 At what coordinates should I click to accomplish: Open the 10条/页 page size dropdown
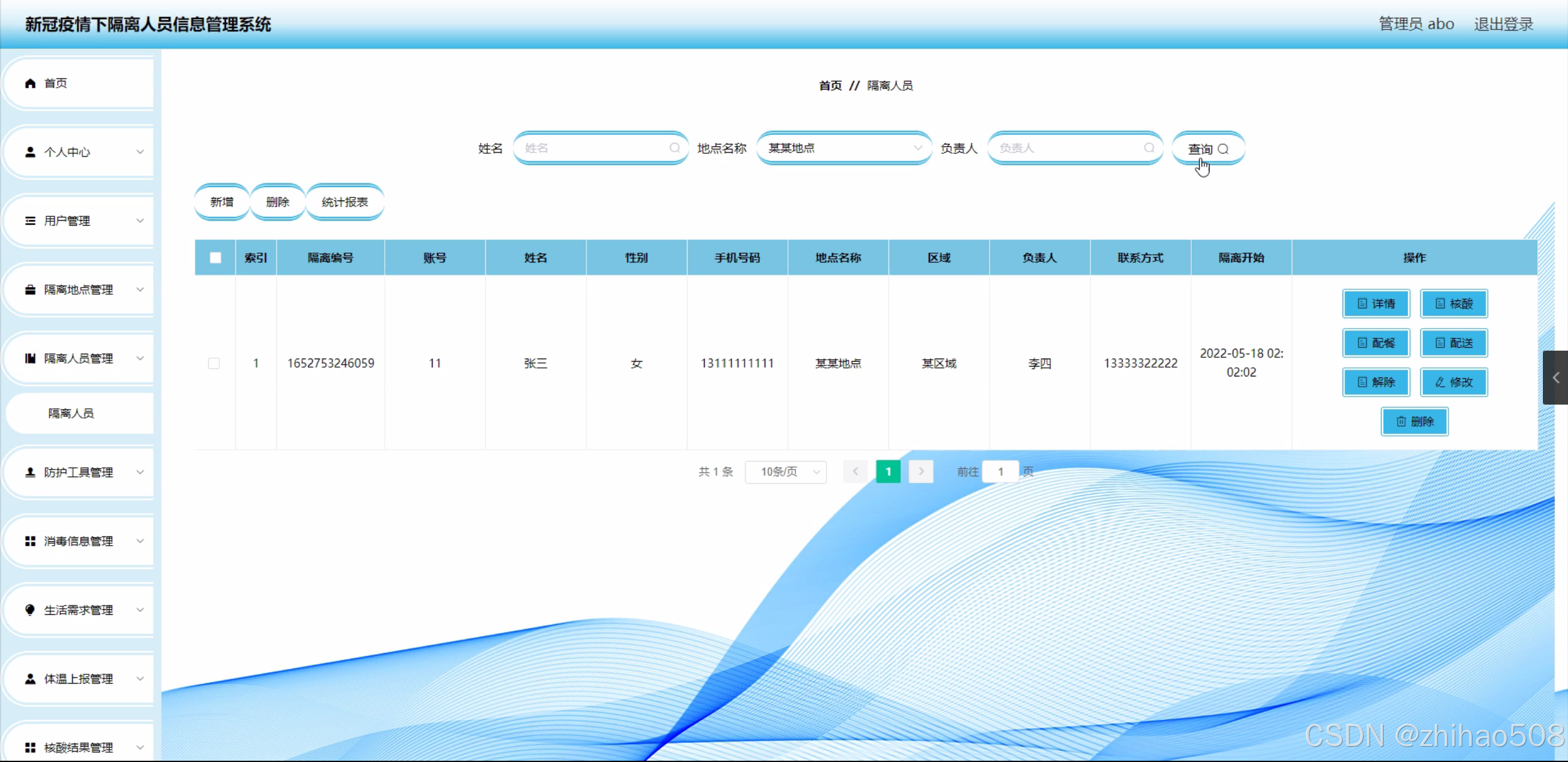[786, 471]
